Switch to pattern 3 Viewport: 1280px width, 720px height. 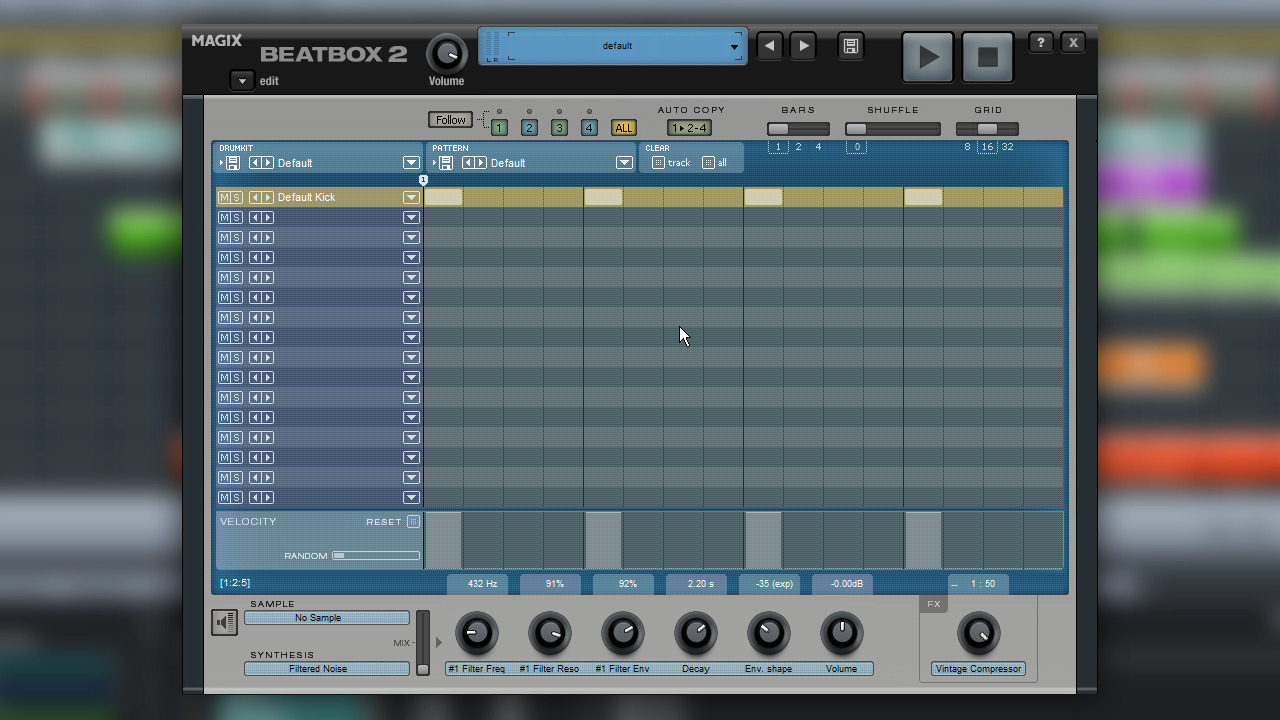[x=559, y=128]
